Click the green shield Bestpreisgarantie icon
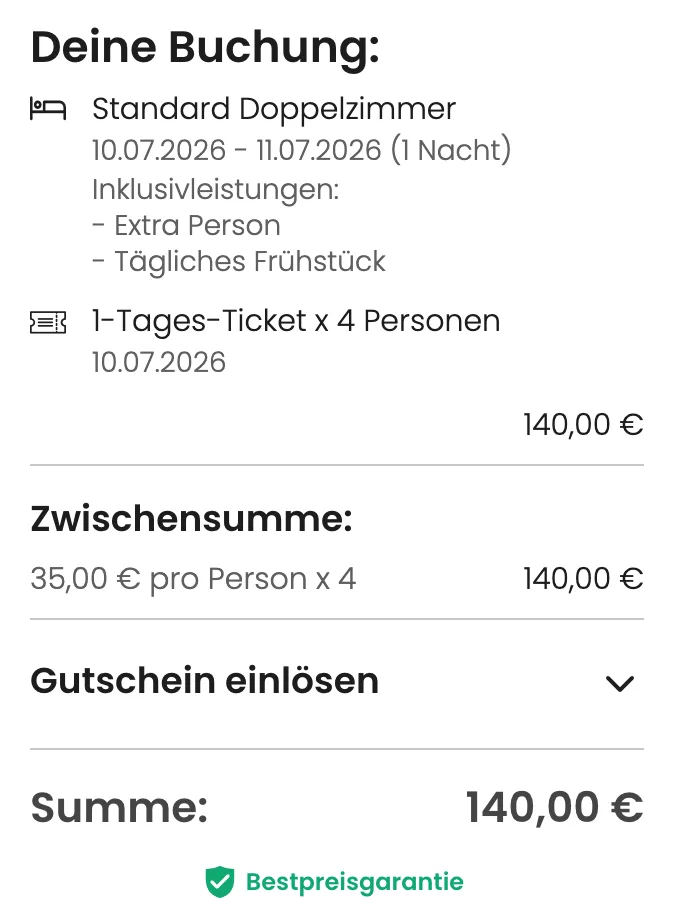The height and width of the screenshot is (924, 682). pos(220,882)
